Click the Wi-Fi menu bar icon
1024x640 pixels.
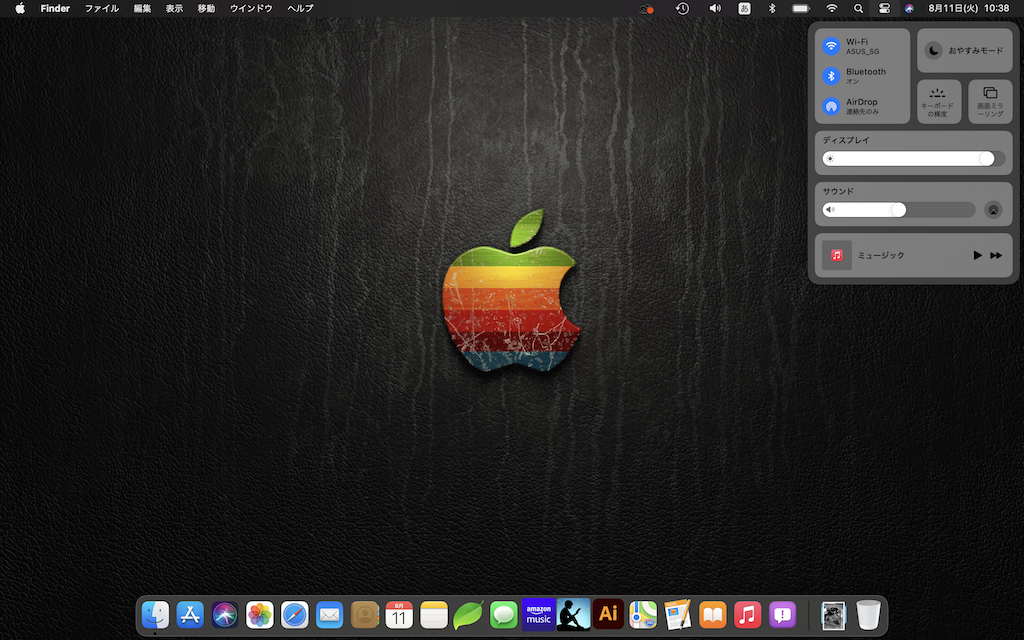(831, 8)
